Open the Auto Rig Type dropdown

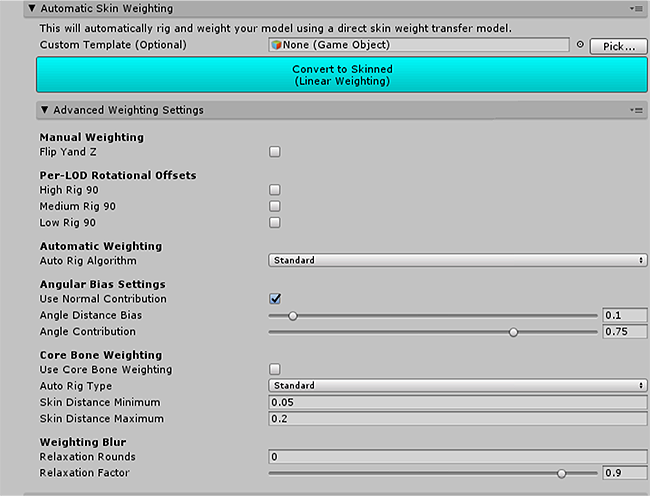[x=458, y=385]
